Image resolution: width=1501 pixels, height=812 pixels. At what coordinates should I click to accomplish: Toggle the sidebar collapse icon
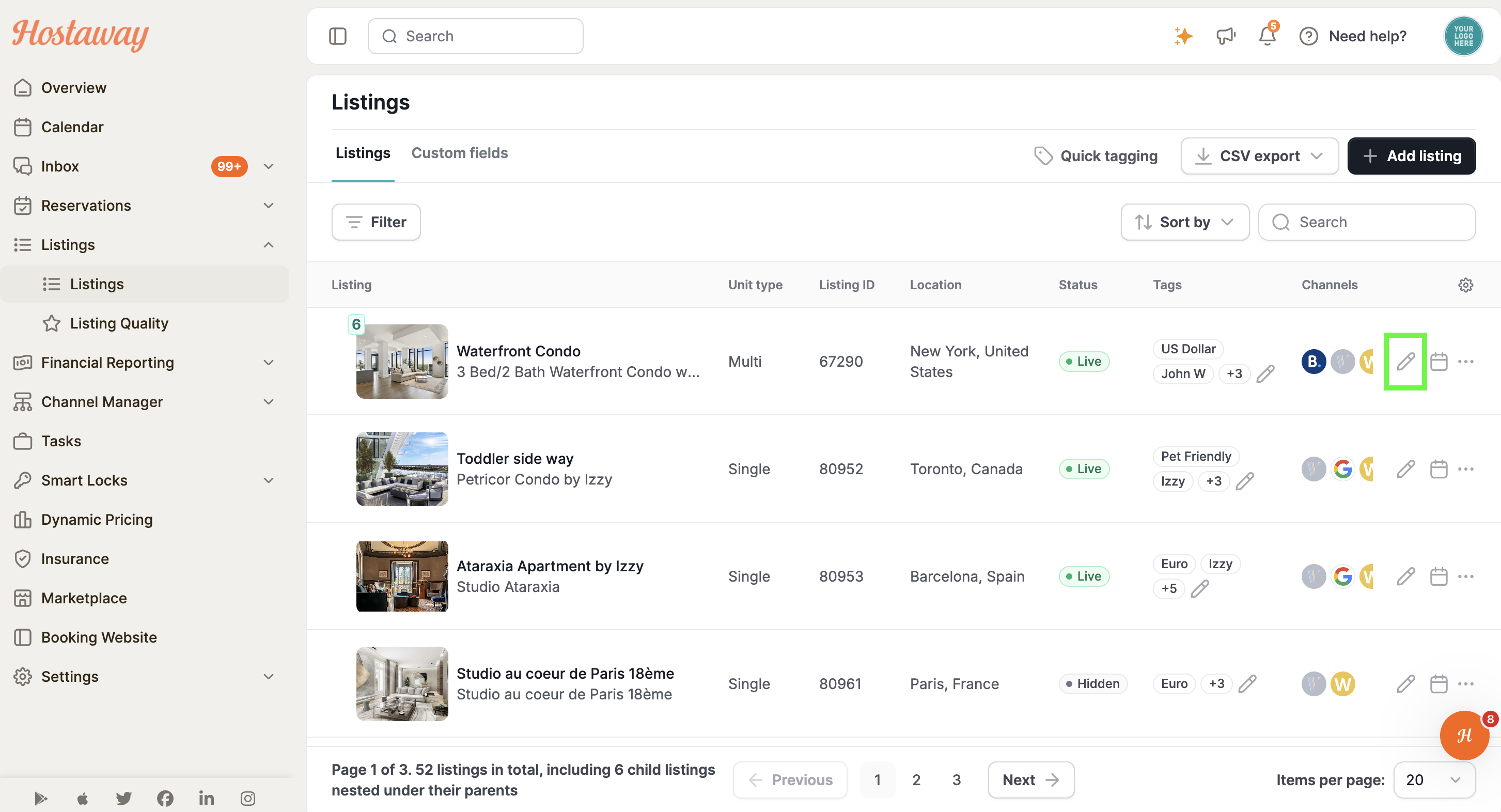(x=337, y=36)
